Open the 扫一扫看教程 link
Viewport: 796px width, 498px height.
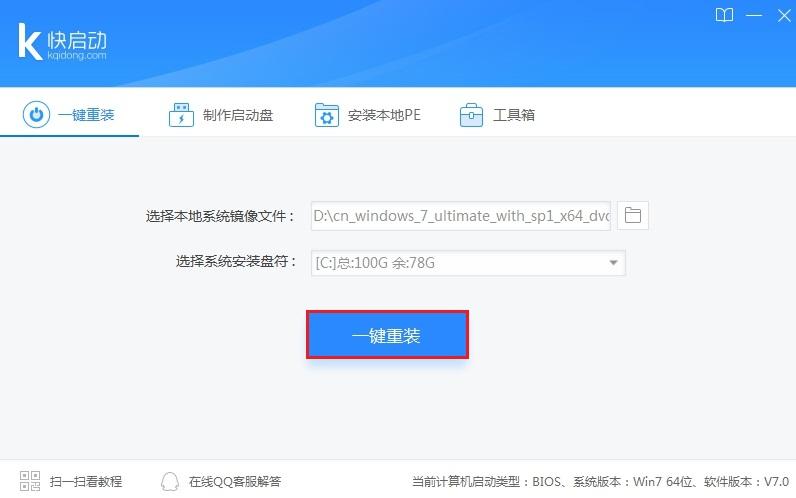86,481
